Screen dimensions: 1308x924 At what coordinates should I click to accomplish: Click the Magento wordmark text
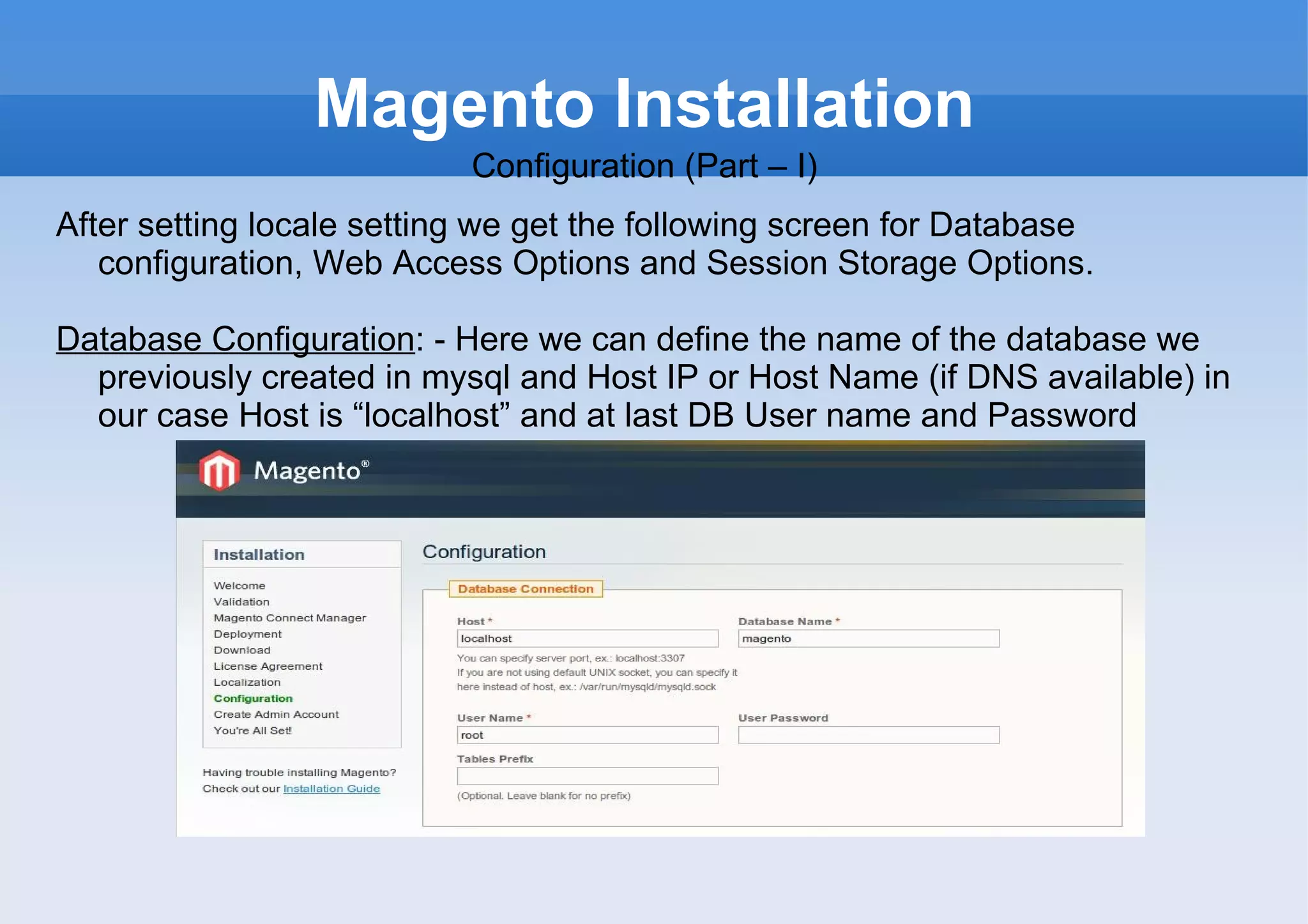[312, 471]
